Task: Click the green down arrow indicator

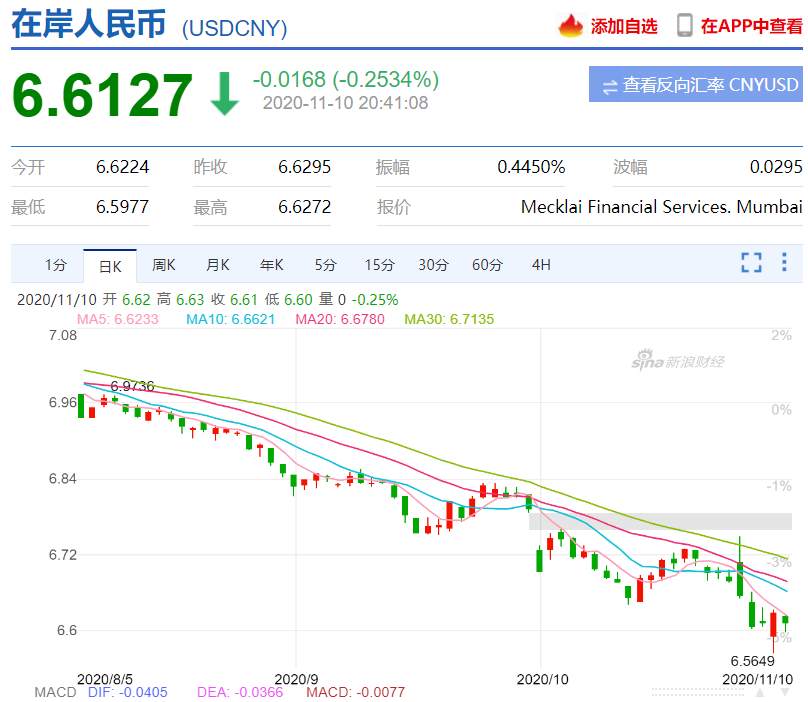Action: (224, 93)
